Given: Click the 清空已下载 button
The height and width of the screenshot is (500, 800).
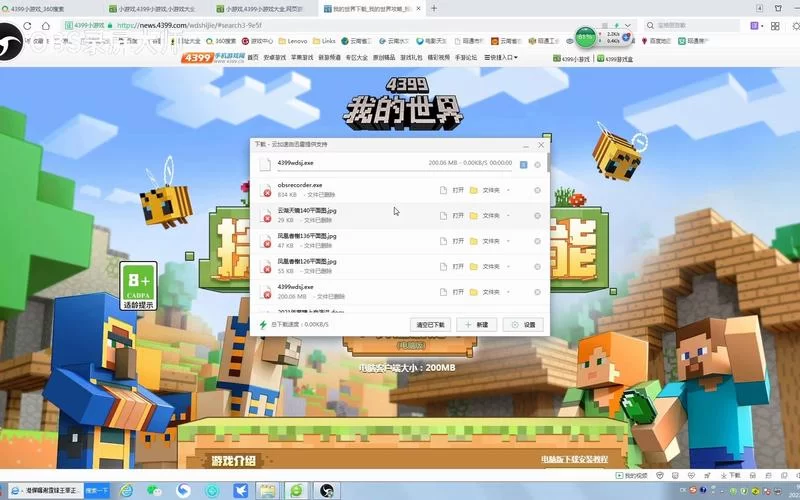Looking at the screenshot, I should tap(430, 324).
